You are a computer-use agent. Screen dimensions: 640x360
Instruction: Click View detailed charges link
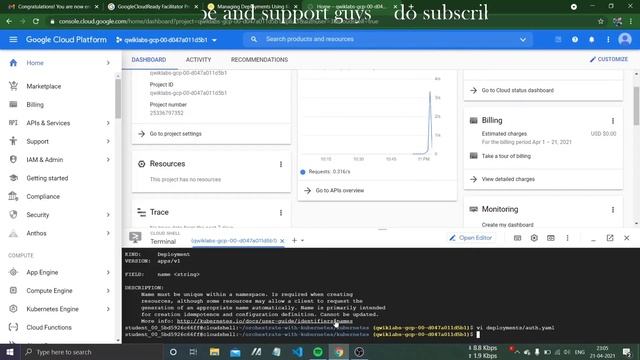[x=508, y=179]
